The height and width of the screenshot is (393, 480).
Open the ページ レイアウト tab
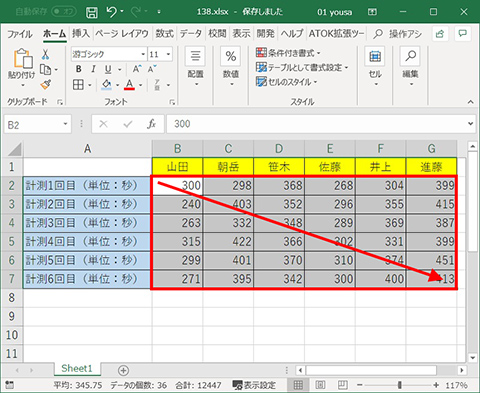coord(122,33)
